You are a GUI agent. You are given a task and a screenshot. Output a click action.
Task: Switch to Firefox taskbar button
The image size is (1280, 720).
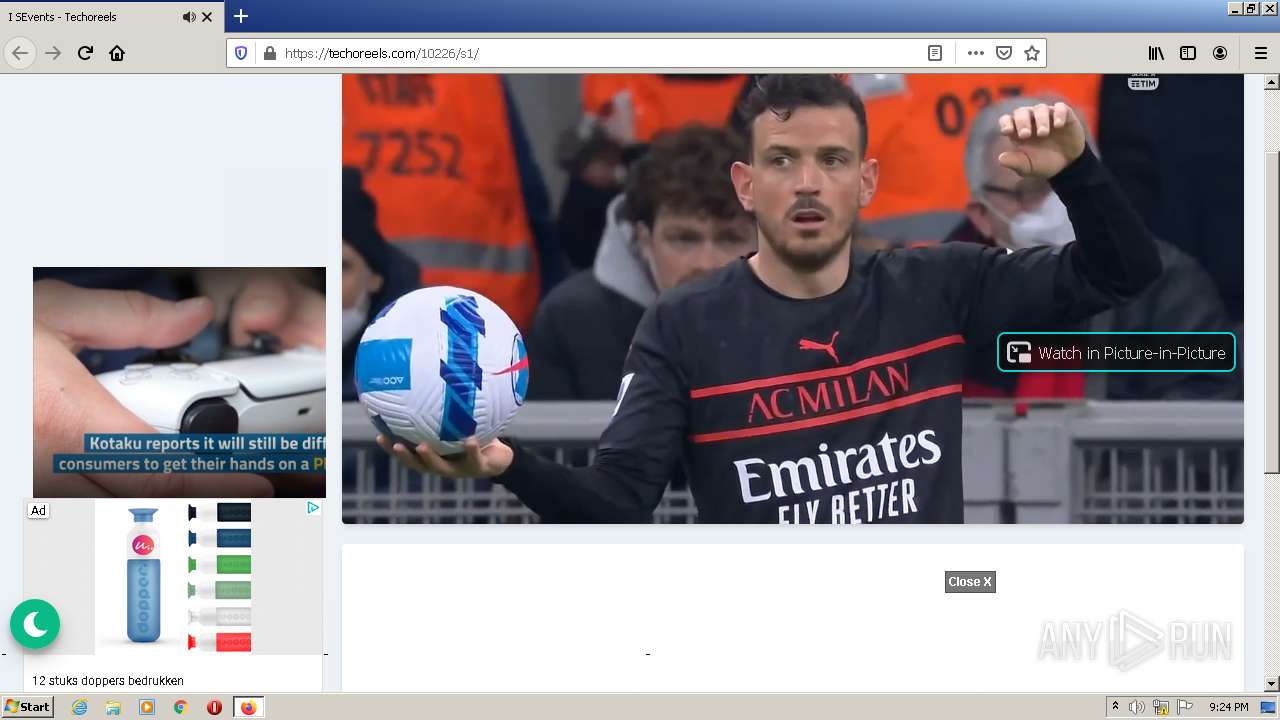(x=248, y=707)
